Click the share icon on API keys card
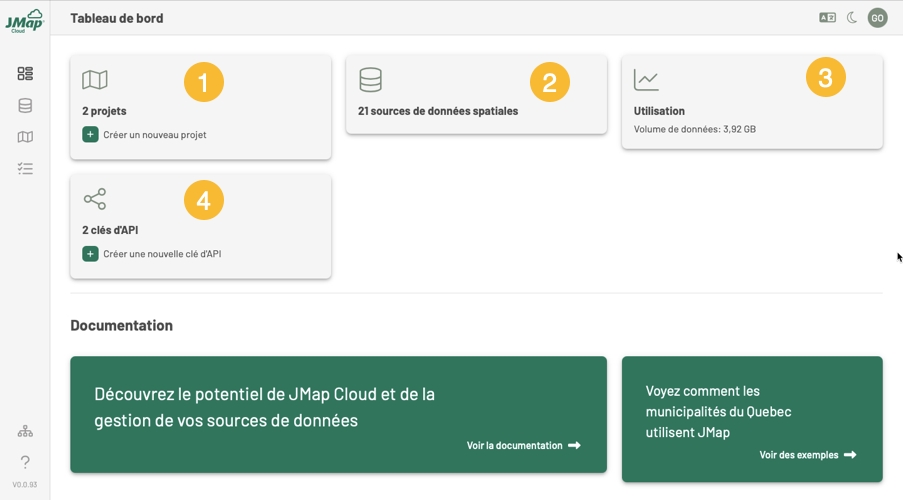The height and width of the screenshot is (500, 903). pyautogui.click(x=95, y=199)
